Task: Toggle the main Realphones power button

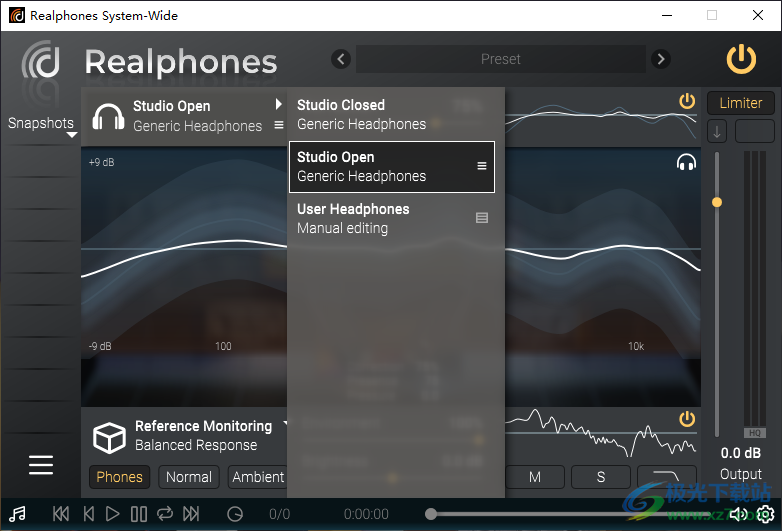Action: pos(741,59)
